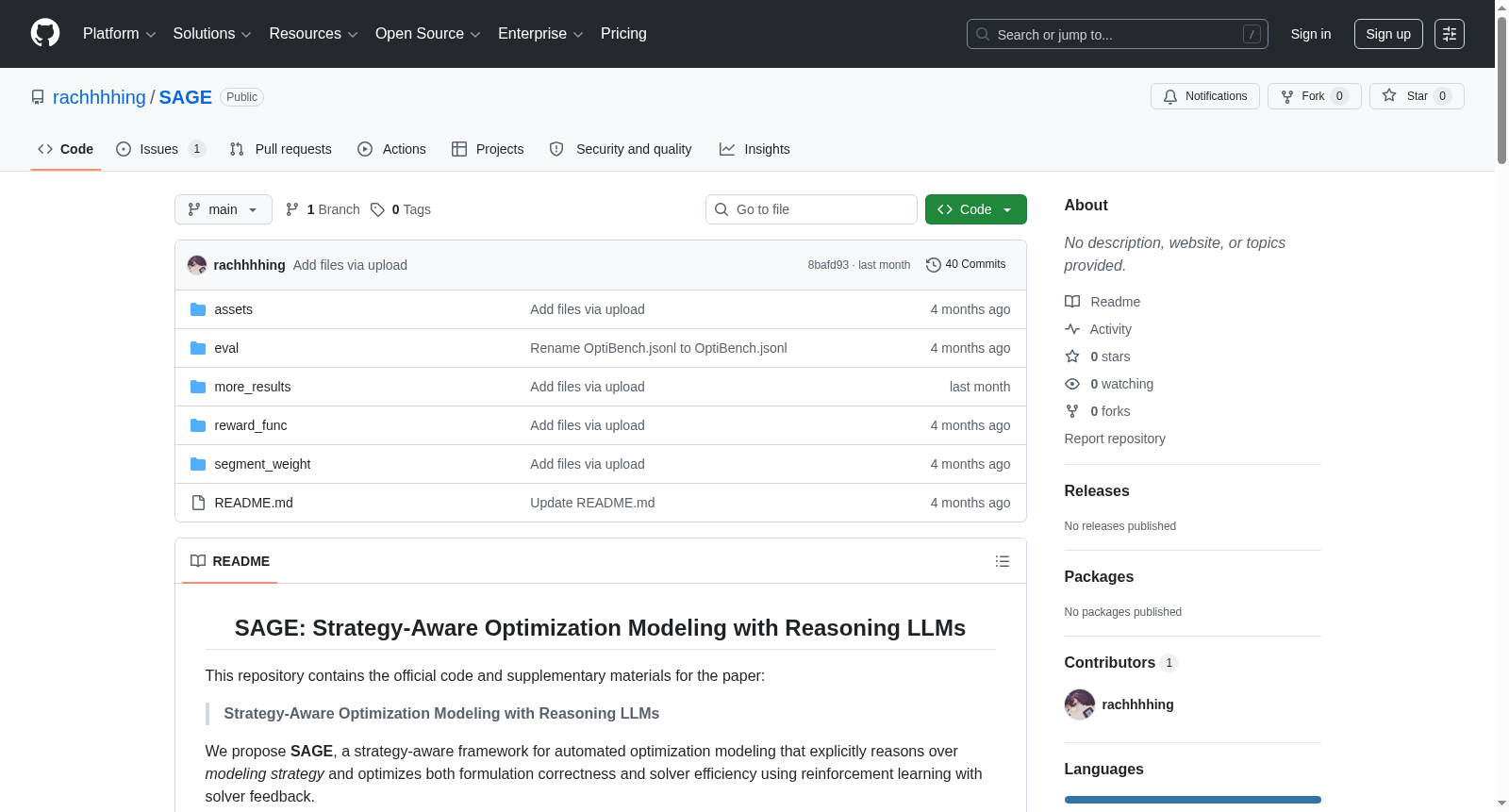
Task: Click the Report repository link
Action: 1115,439
